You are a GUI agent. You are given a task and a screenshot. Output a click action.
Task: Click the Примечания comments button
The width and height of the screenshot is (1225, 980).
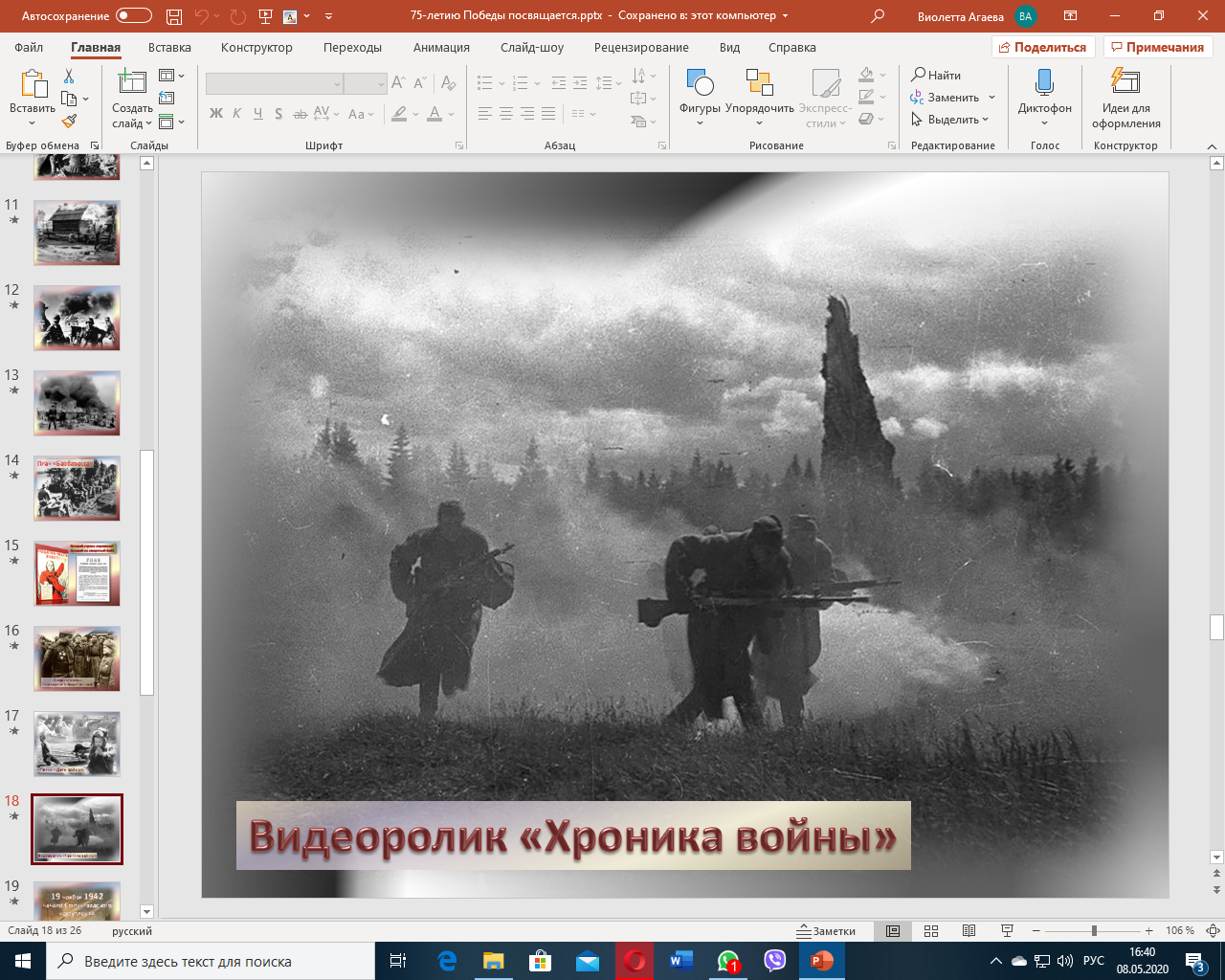[x=1158, y=47]
